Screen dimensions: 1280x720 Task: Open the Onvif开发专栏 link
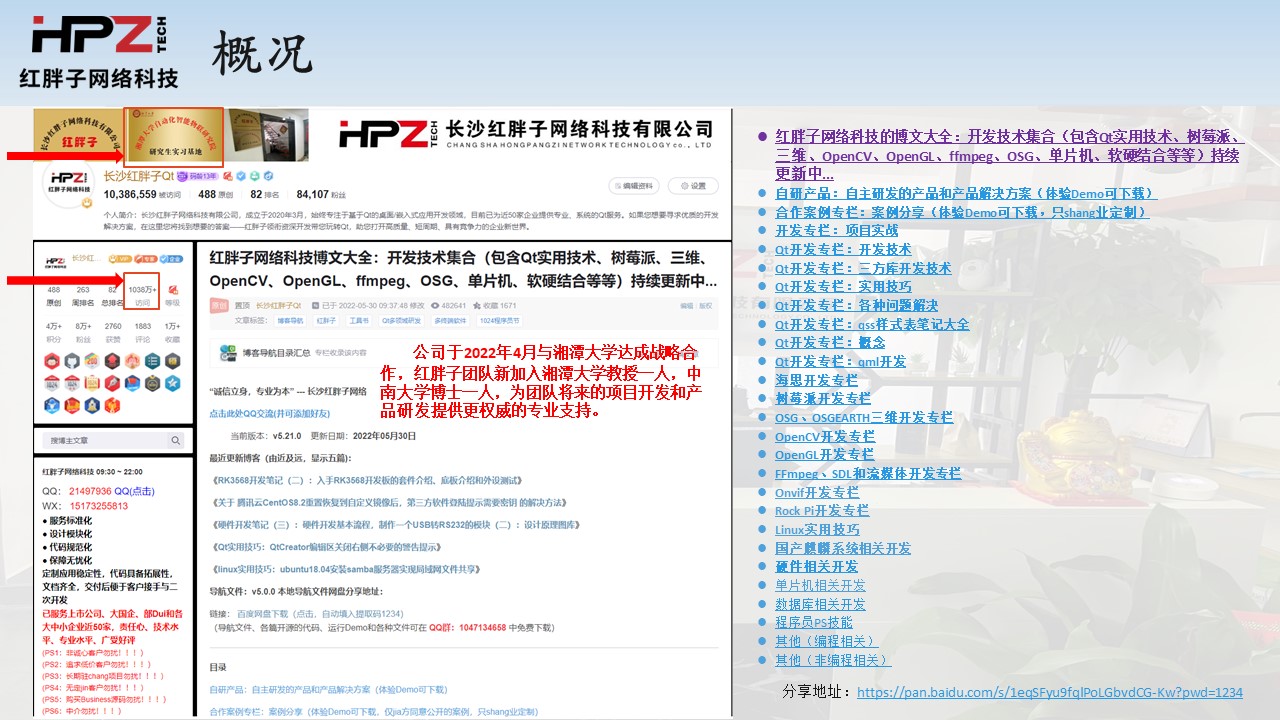[817, 492]
